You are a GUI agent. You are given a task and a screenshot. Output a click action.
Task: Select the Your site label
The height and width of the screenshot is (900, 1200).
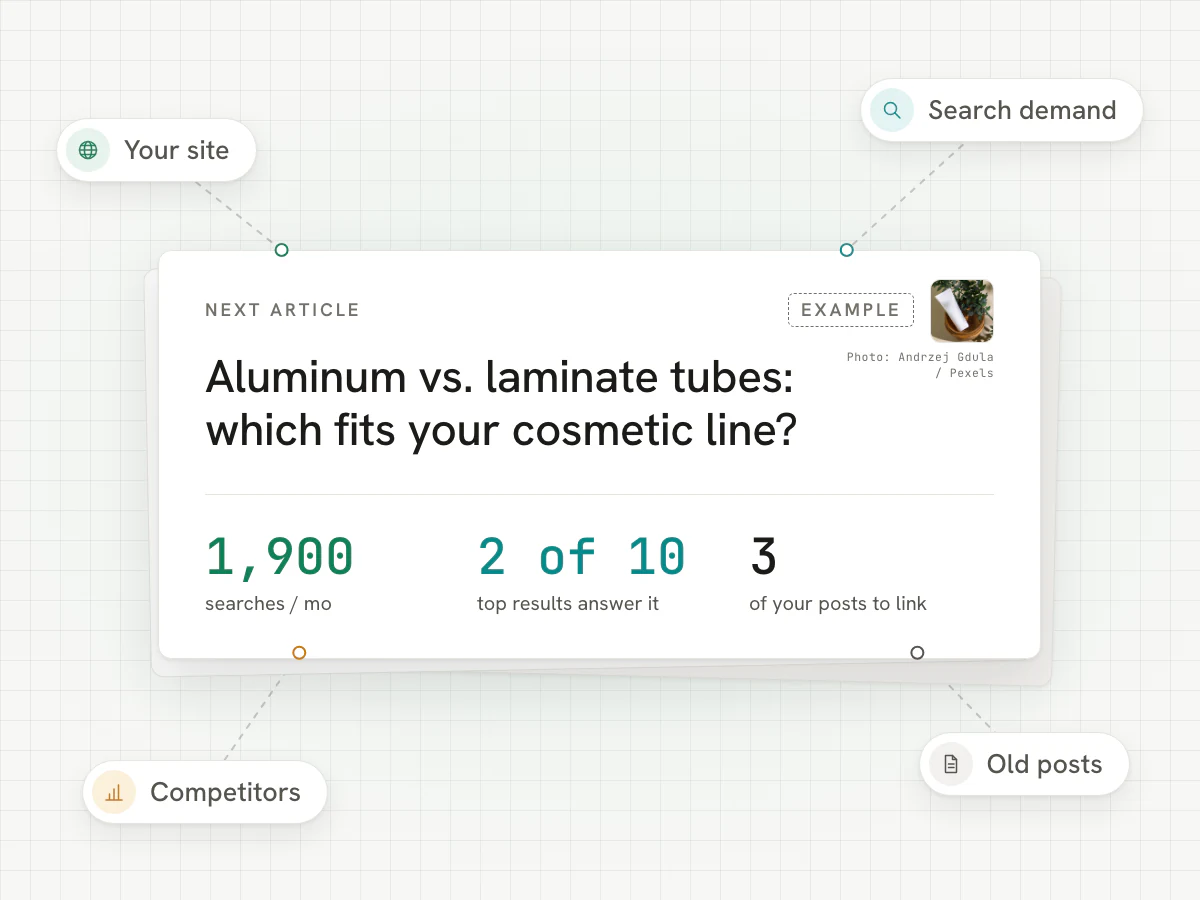coord(177,150)
